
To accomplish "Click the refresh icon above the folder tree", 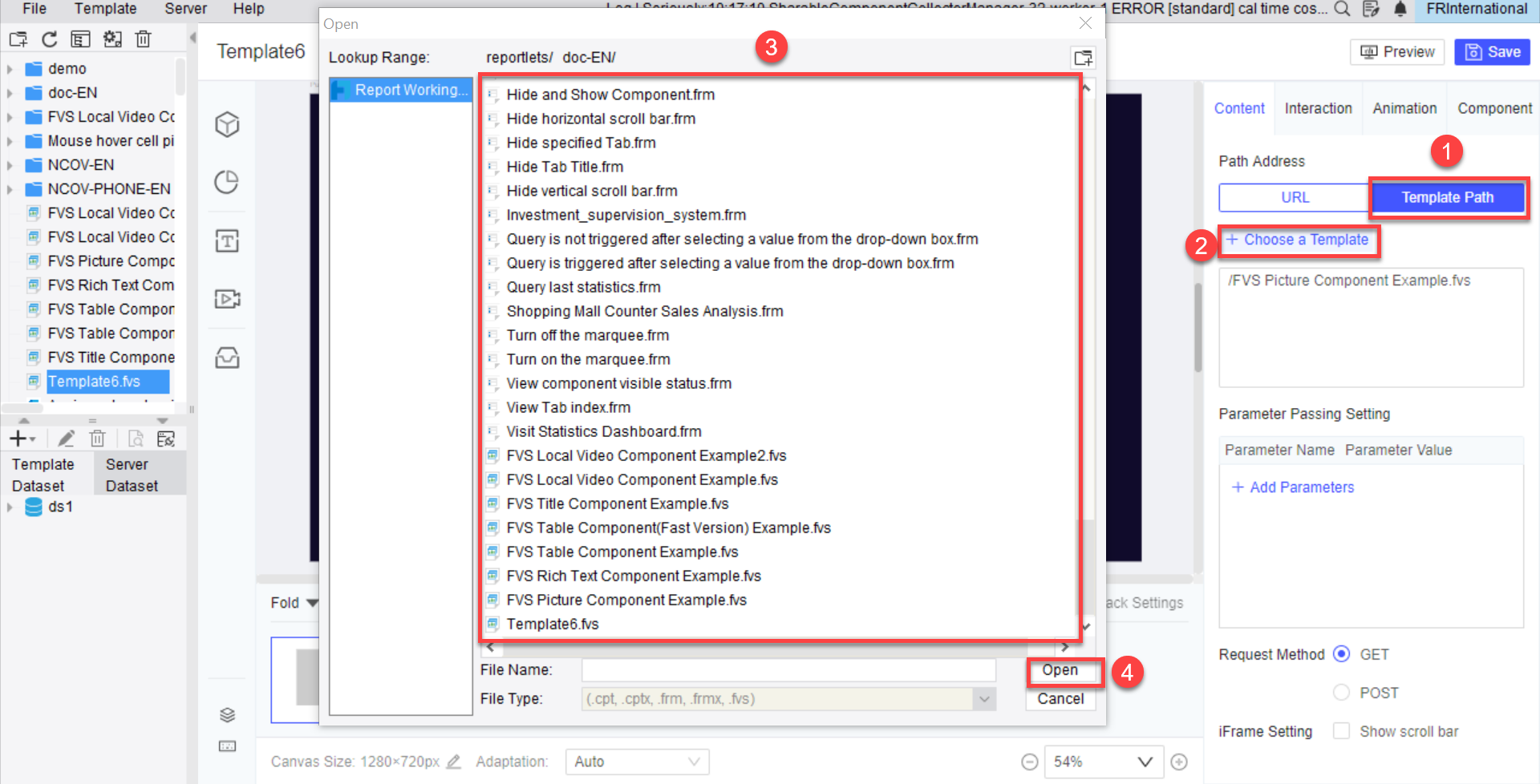I will click(x=49, y=38).
